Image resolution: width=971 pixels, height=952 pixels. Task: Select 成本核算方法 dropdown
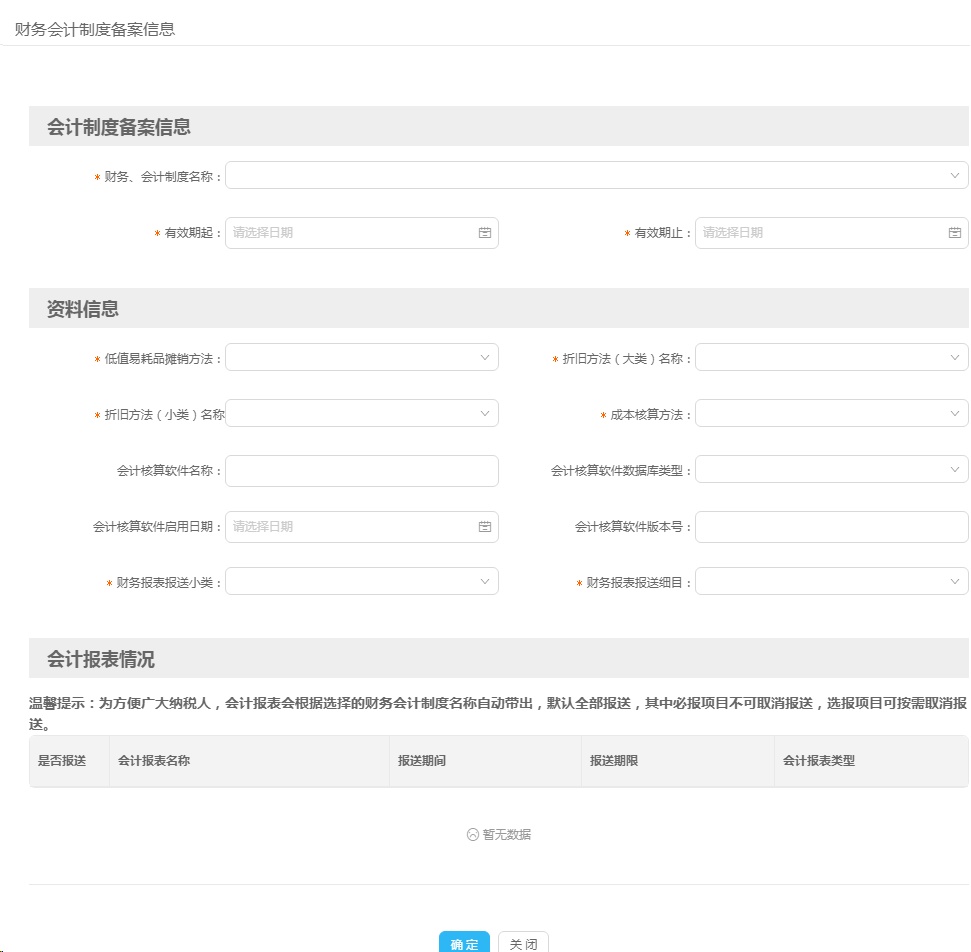(x=831, y=414)
